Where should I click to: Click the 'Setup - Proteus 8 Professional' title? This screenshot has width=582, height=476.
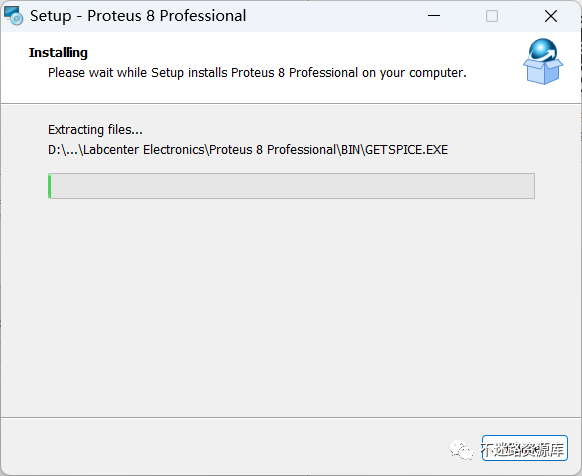(x=138, y=16)
